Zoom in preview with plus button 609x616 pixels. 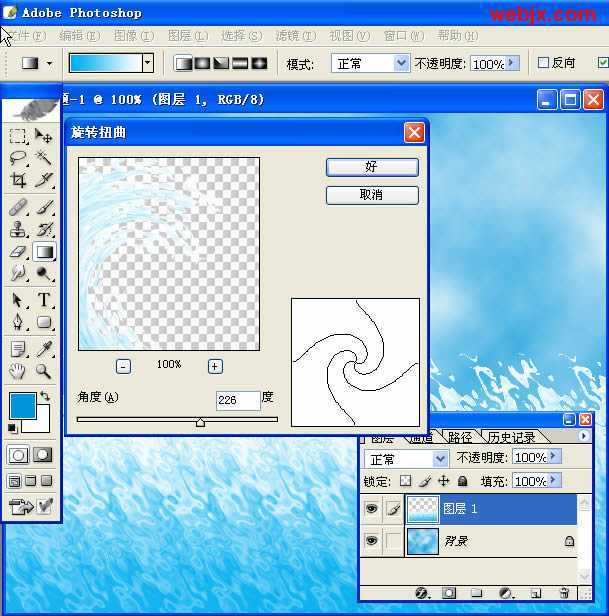click(215, 367)
